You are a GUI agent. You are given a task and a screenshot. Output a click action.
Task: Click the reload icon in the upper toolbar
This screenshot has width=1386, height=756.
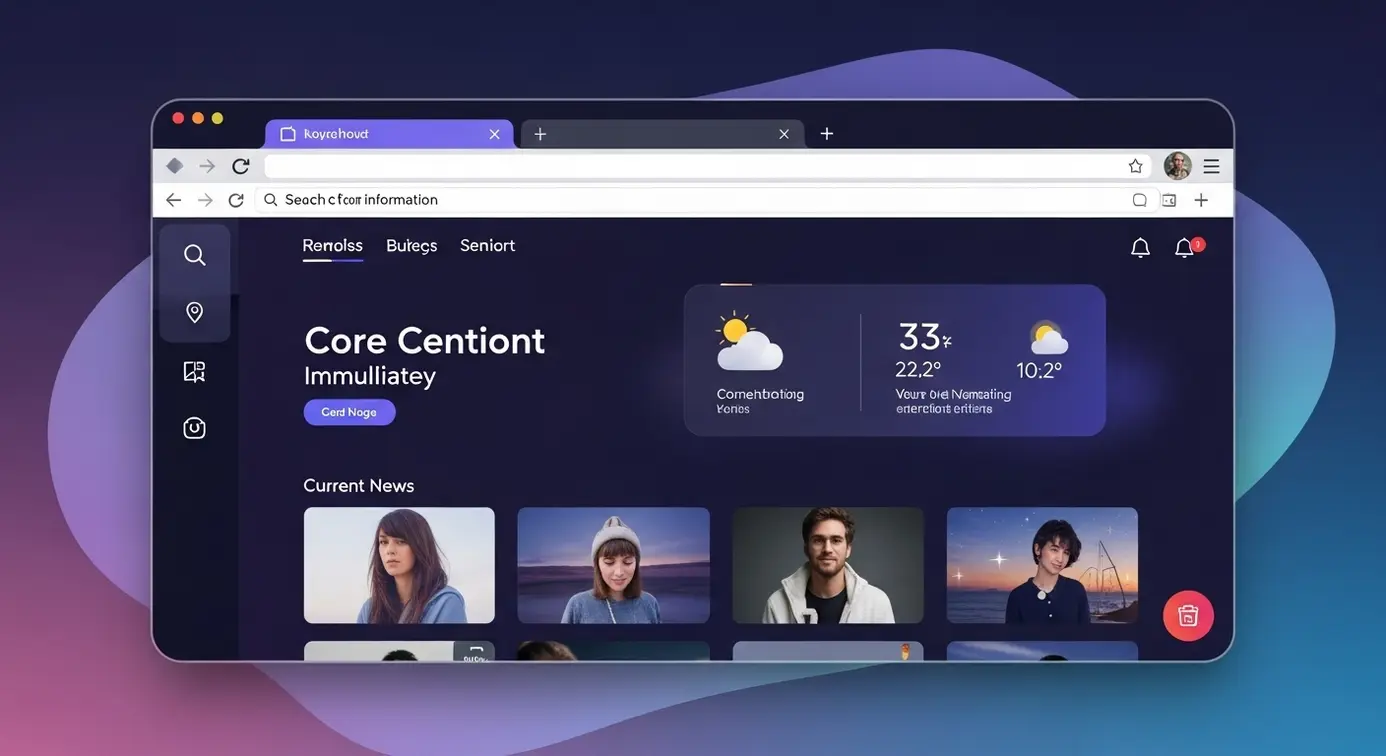[240, 166]
